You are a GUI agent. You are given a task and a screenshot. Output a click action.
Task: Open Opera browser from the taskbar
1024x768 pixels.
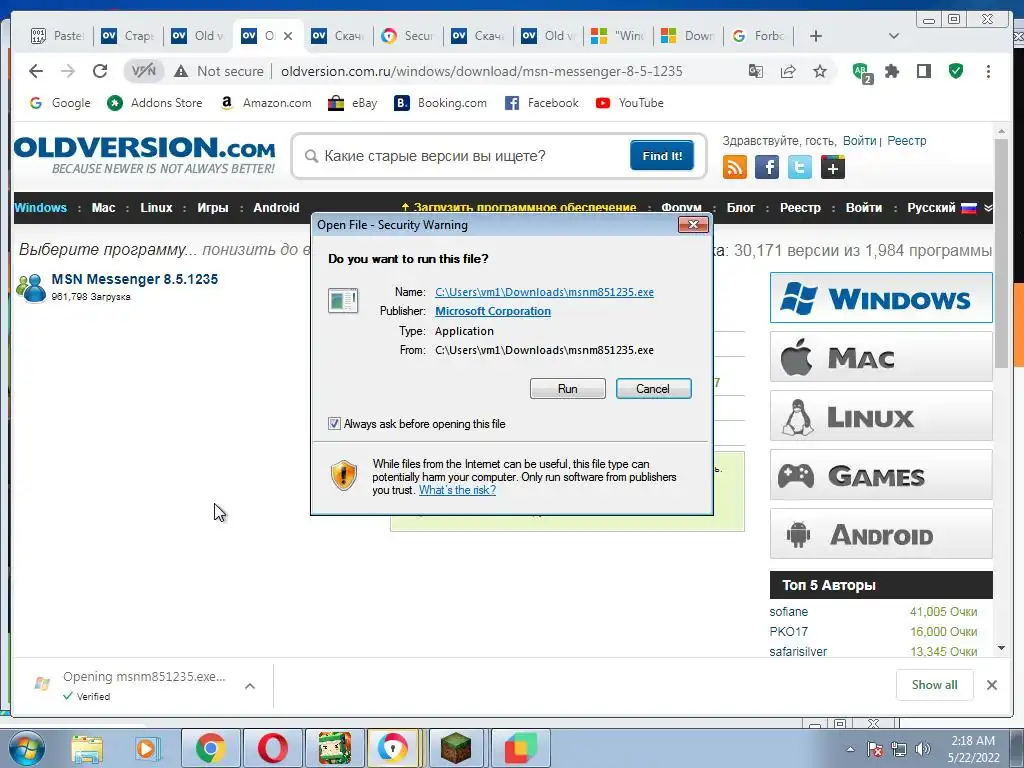[273, 748]
